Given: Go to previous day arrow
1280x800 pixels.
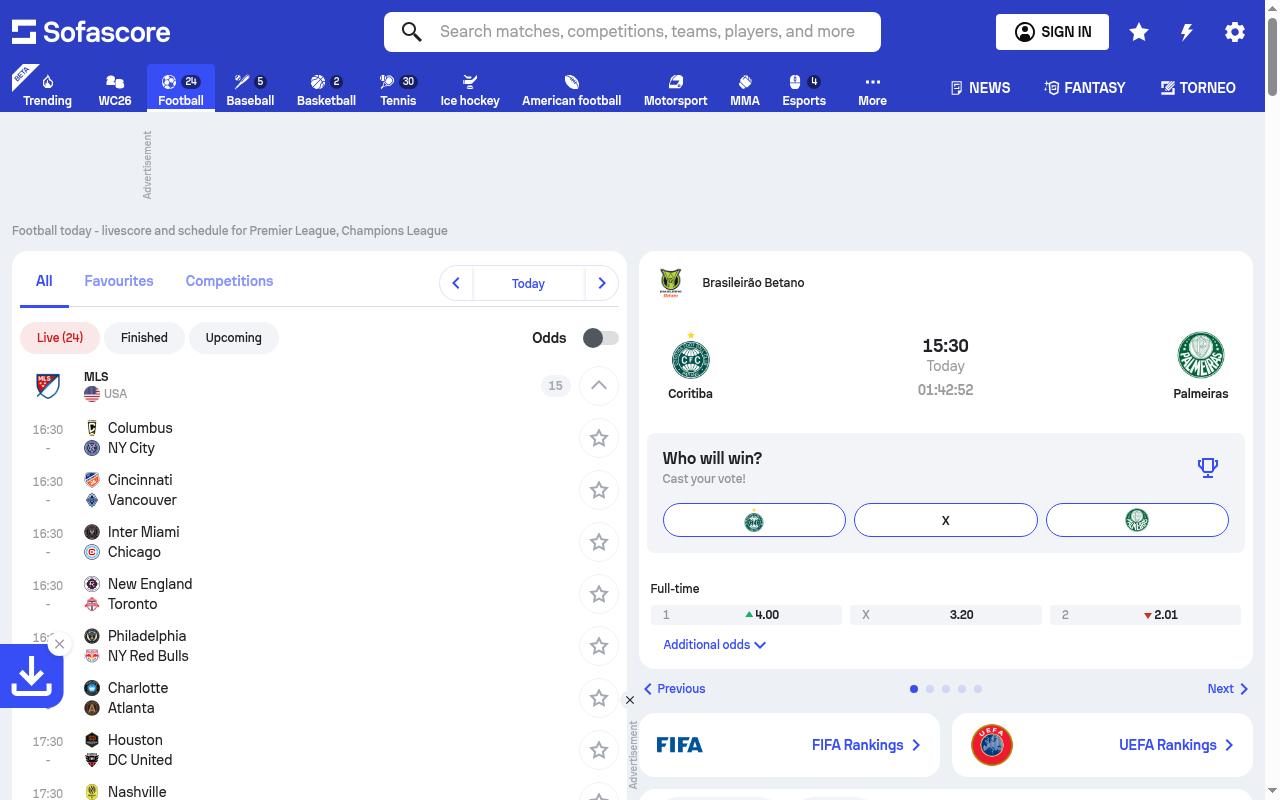Looking at the screenshot, I should (456, 283).
